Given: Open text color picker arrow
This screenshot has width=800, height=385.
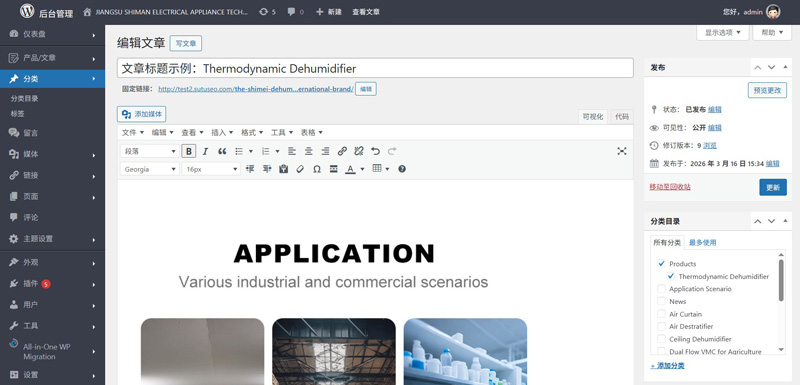Looking at the screenshot, I should 362,169.
